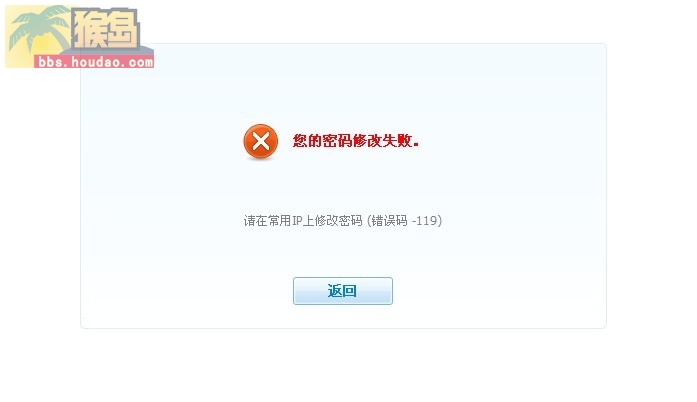
Task: Click the message 请在常用IP上修改密码
Action: point(303,221)
